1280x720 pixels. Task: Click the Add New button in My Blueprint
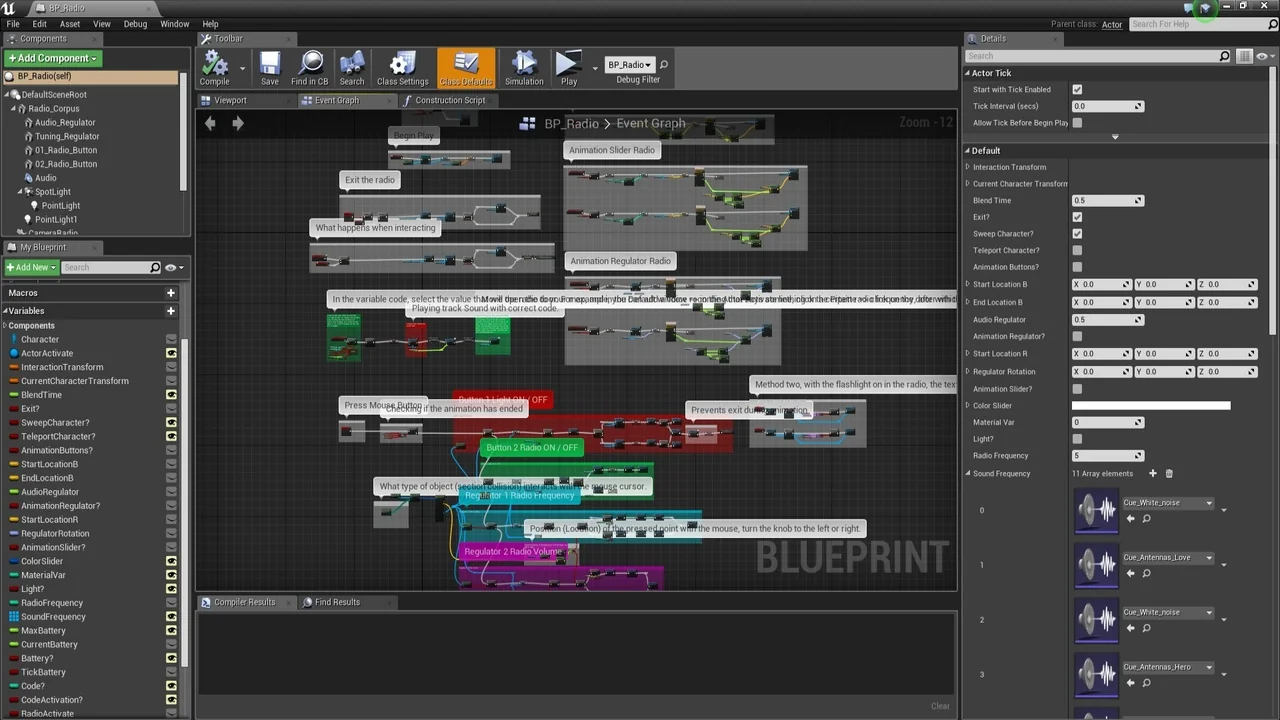[x=30, y=267]
